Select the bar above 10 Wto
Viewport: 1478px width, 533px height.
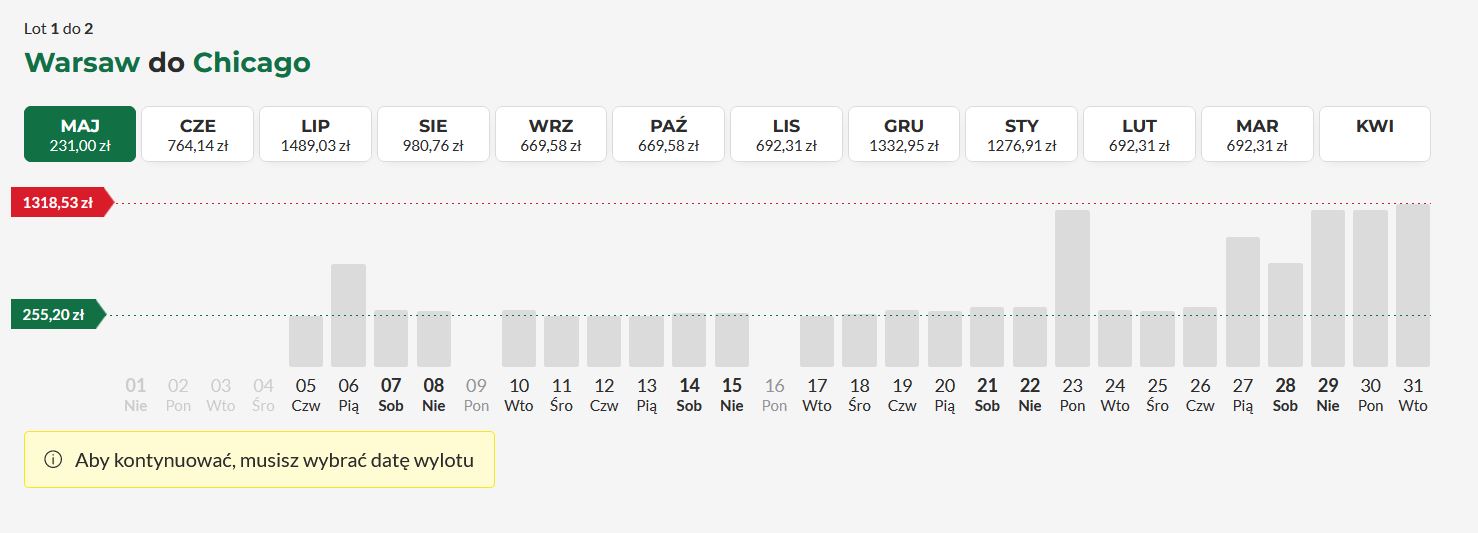519,338
